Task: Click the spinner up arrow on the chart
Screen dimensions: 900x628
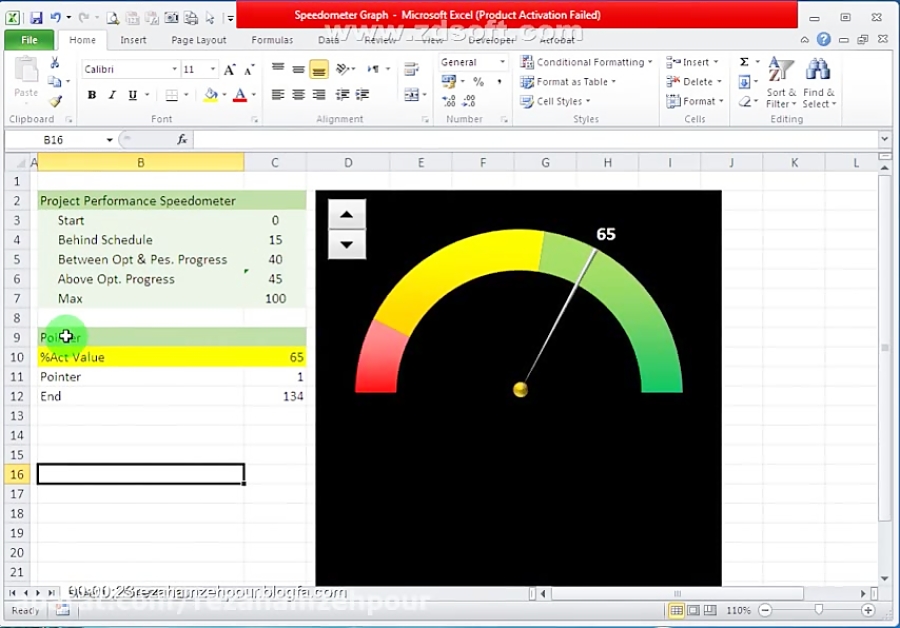Action: (x=347, y=215)
